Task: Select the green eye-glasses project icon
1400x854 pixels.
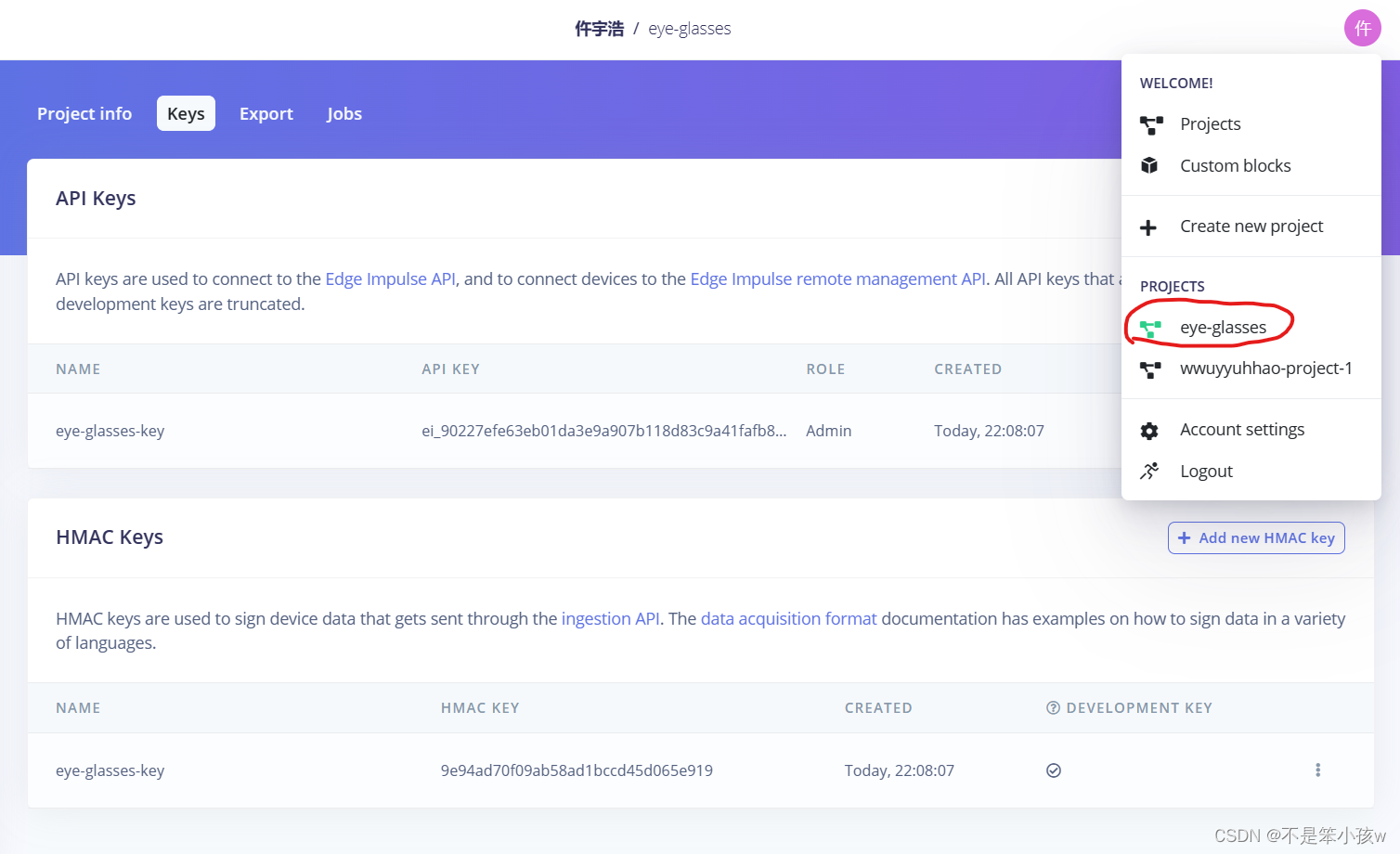Action: point(1151,327)
